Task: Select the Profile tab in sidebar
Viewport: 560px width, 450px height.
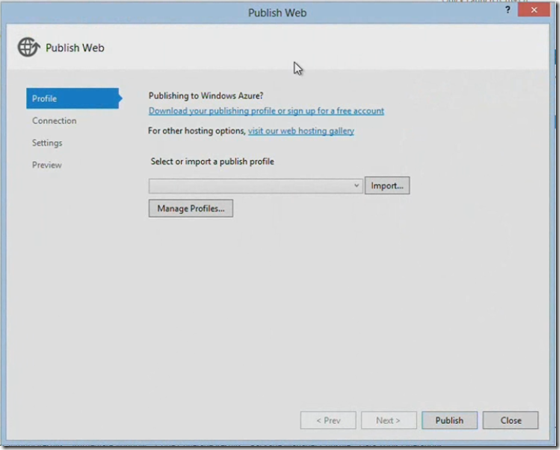Action: pos(74,98)
